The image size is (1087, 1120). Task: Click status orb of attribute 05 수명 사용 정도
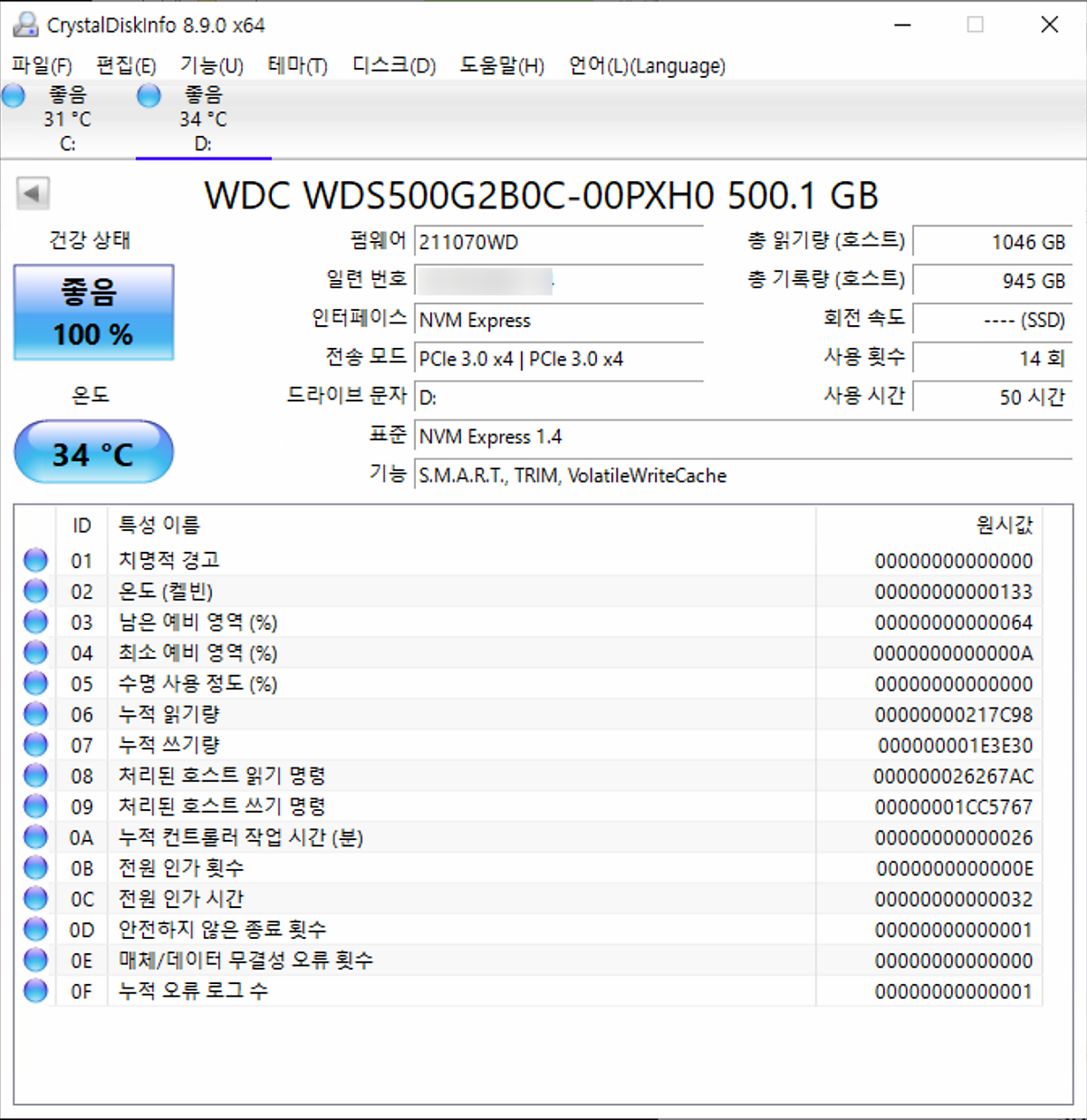[35, 683]
